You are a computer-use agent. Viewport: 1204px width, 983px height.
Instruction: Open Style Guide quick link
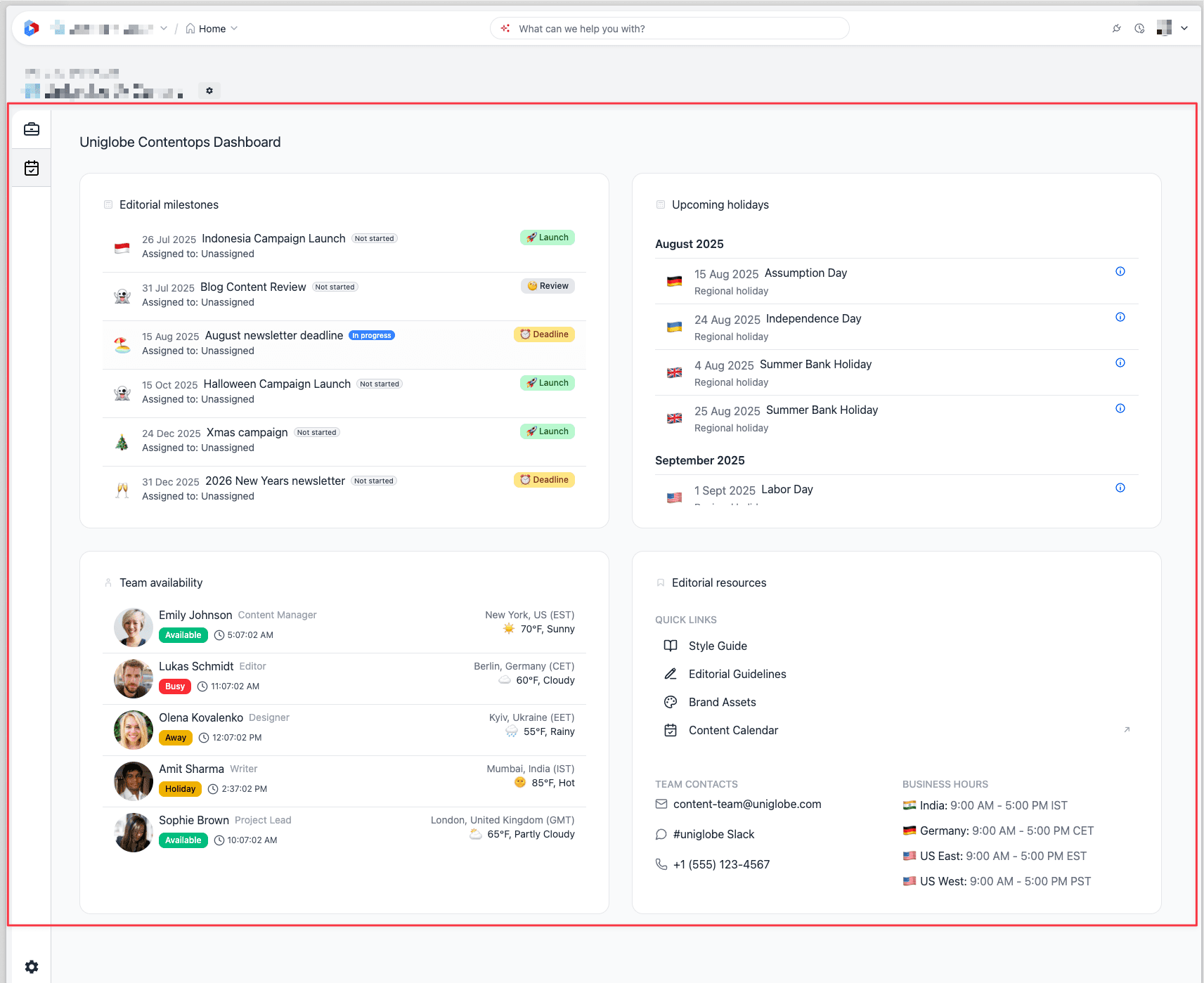[717, 646]
